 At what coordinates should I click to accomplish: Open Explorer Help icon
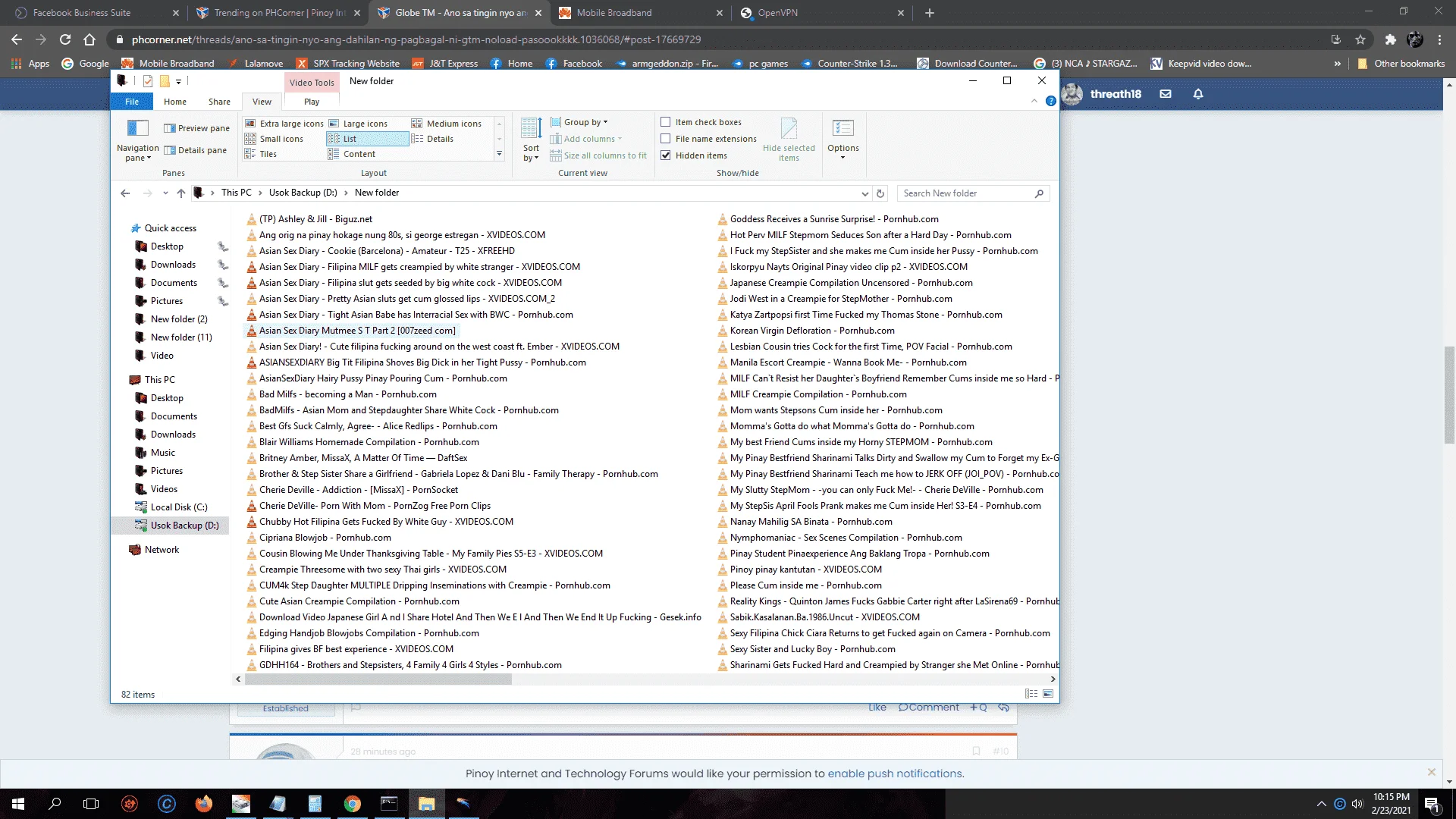click(x=1050, y=101)
